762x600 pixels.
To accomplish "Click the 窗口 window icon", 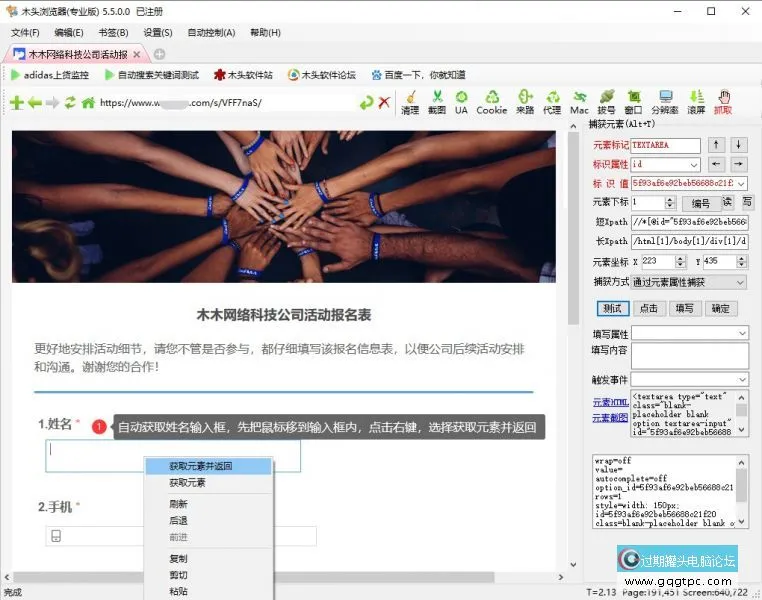I will coord(633,103).
